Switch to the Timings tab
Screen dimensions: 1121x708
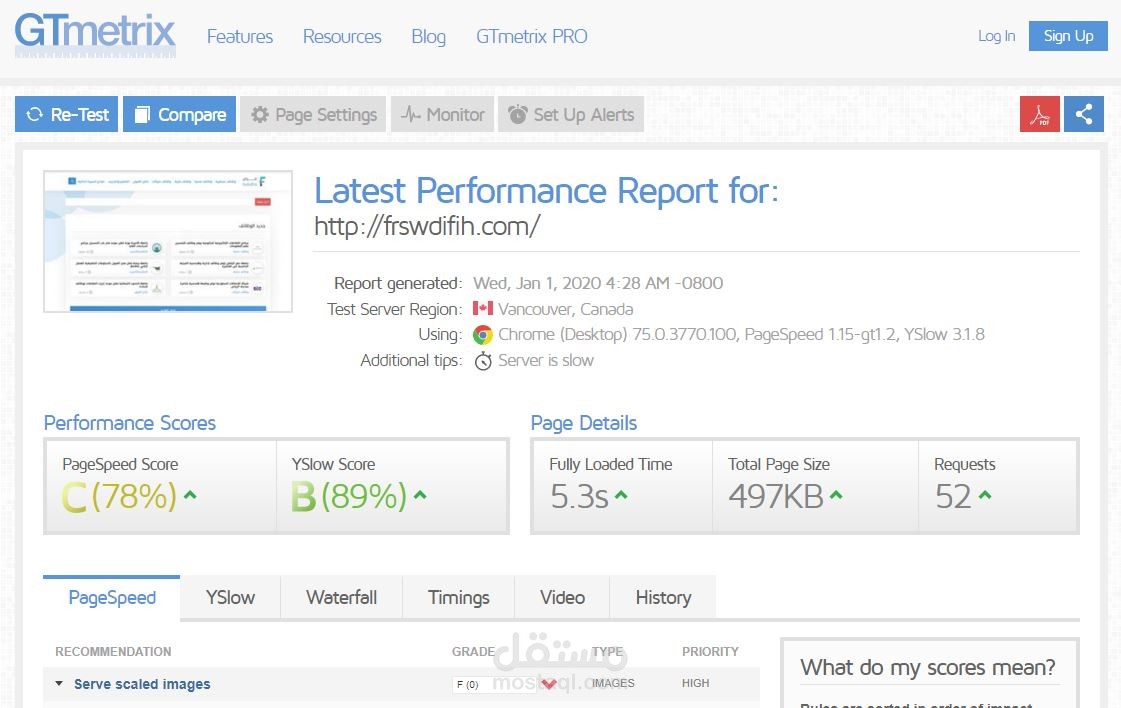458,597
